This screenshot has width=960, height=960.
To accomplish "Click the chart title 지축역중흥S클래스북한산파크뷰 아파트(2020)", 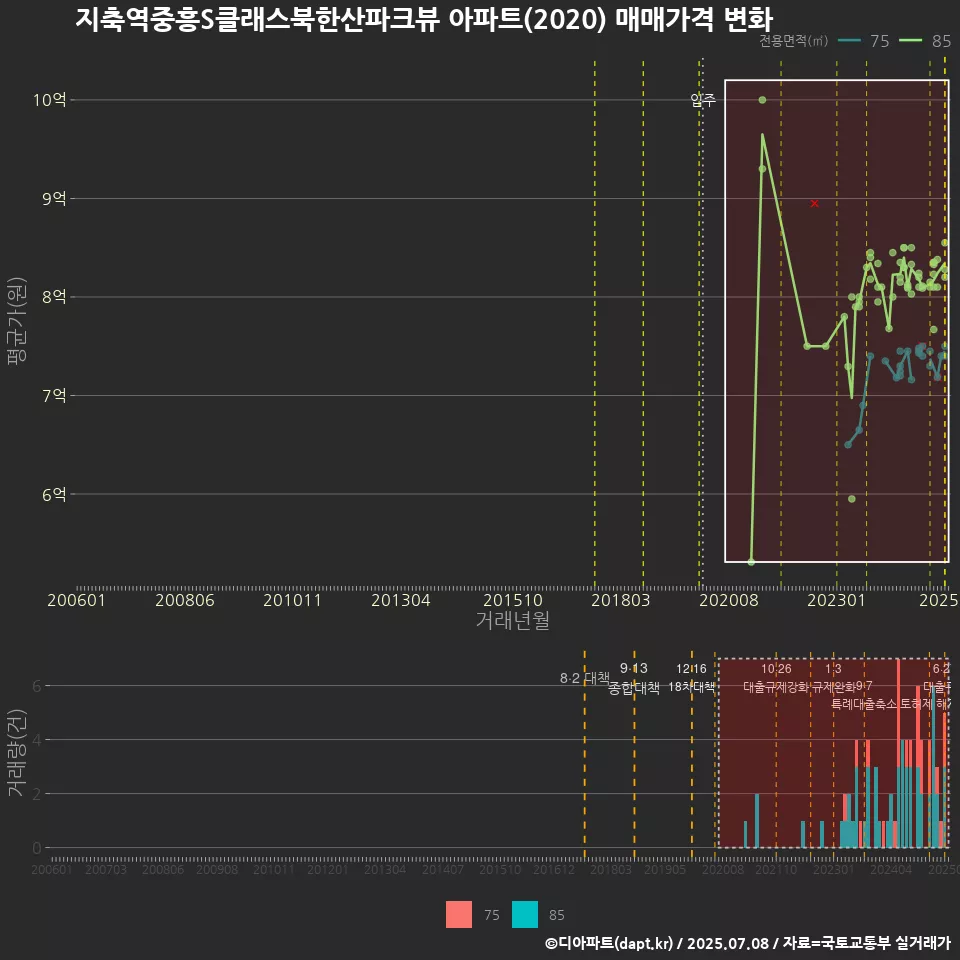I will click(x=341, y=20).
